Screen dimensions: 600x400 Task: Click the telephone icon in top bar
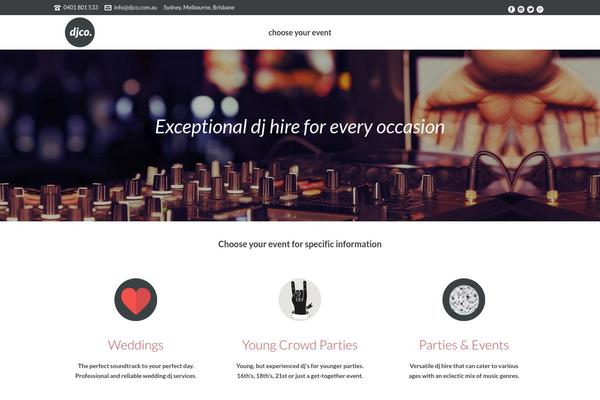pos(57,8)
